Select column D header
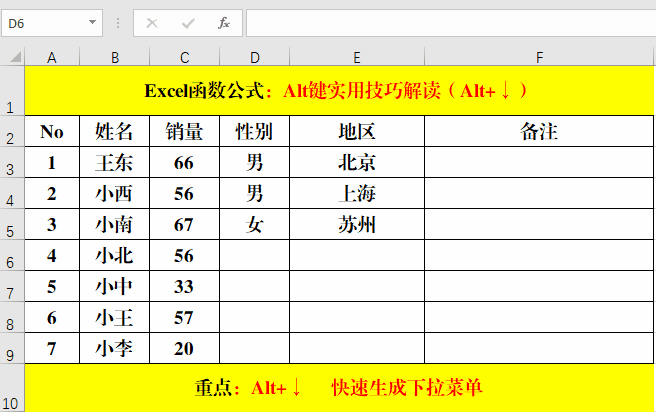Viewport: 656px width, 412px height. [x=254, y=57]
